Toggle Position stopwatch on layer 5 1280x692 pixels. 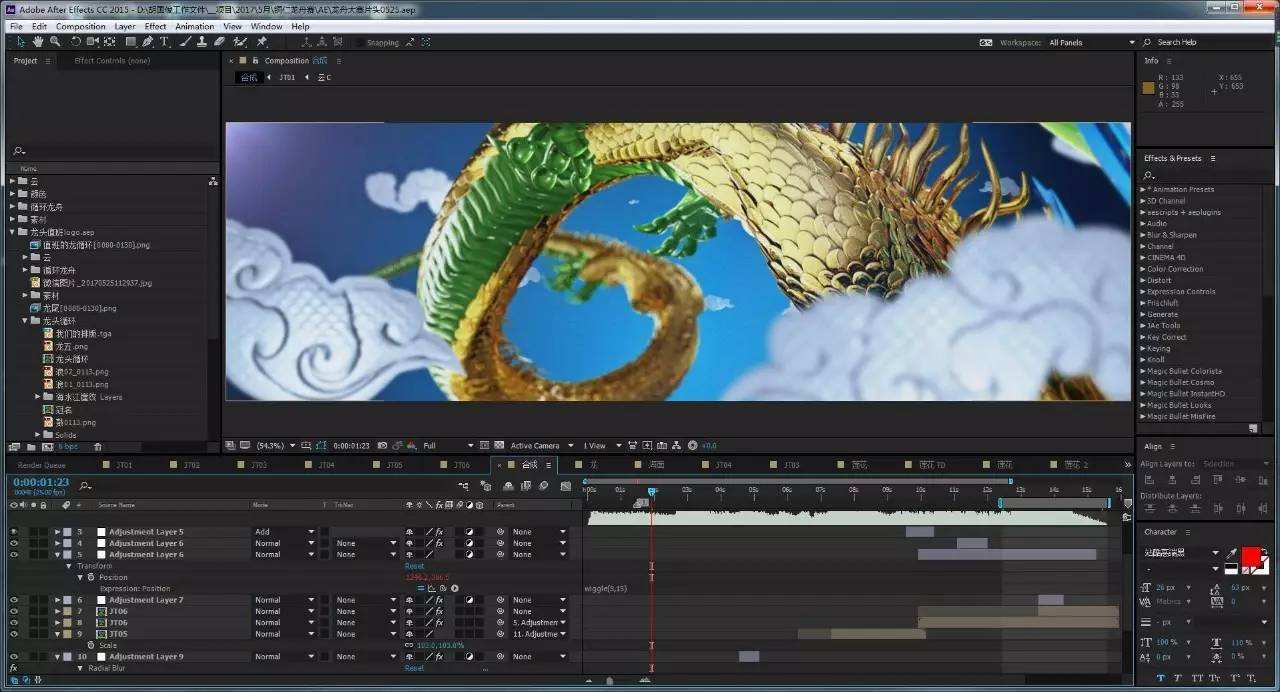(90, 577)
